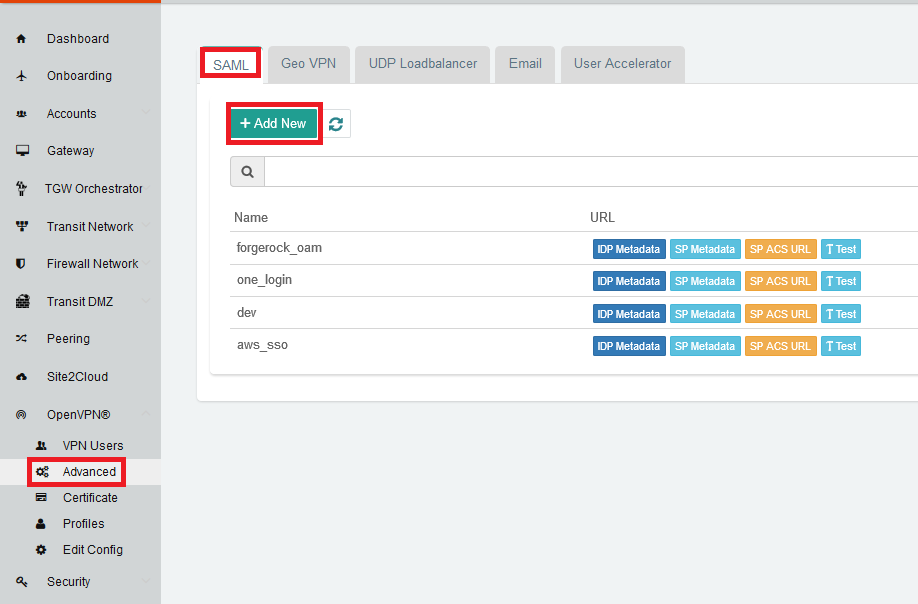Viewport: 918px width, 604px height.
Task: Click Test for the aws_sso entry
Action: tap(840, 345)
